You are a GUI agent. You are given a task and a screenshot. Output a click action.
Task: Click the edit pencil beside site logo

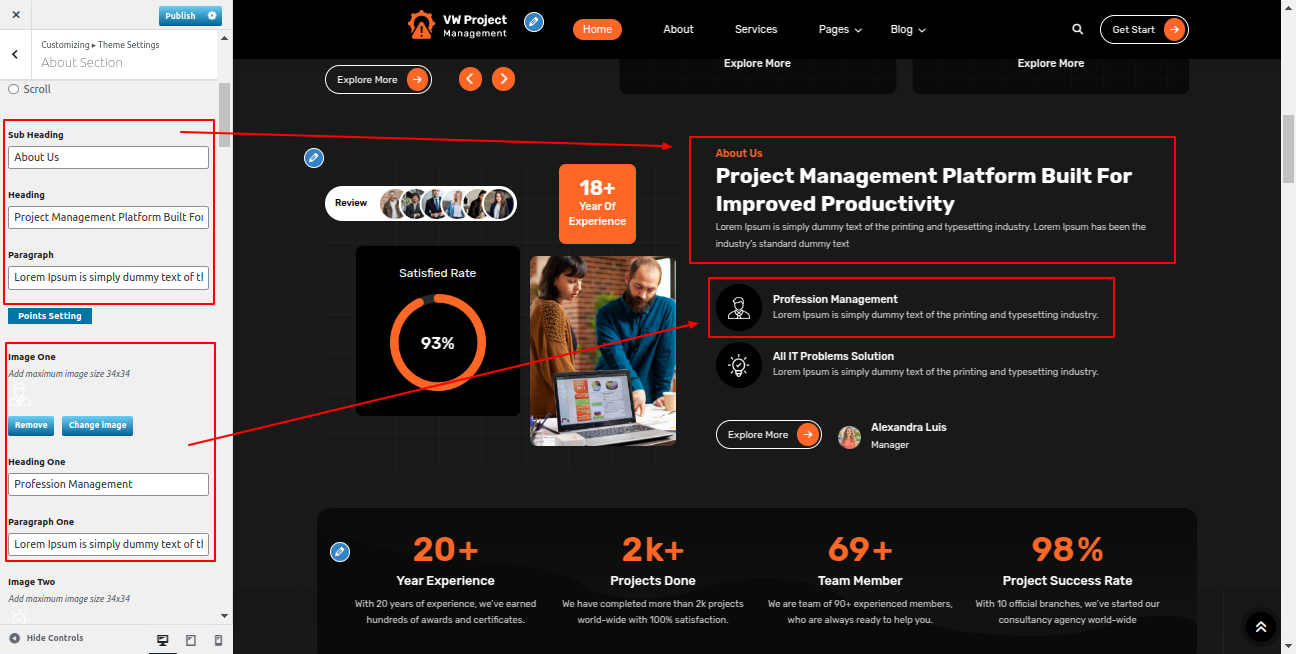click(534, 22)
